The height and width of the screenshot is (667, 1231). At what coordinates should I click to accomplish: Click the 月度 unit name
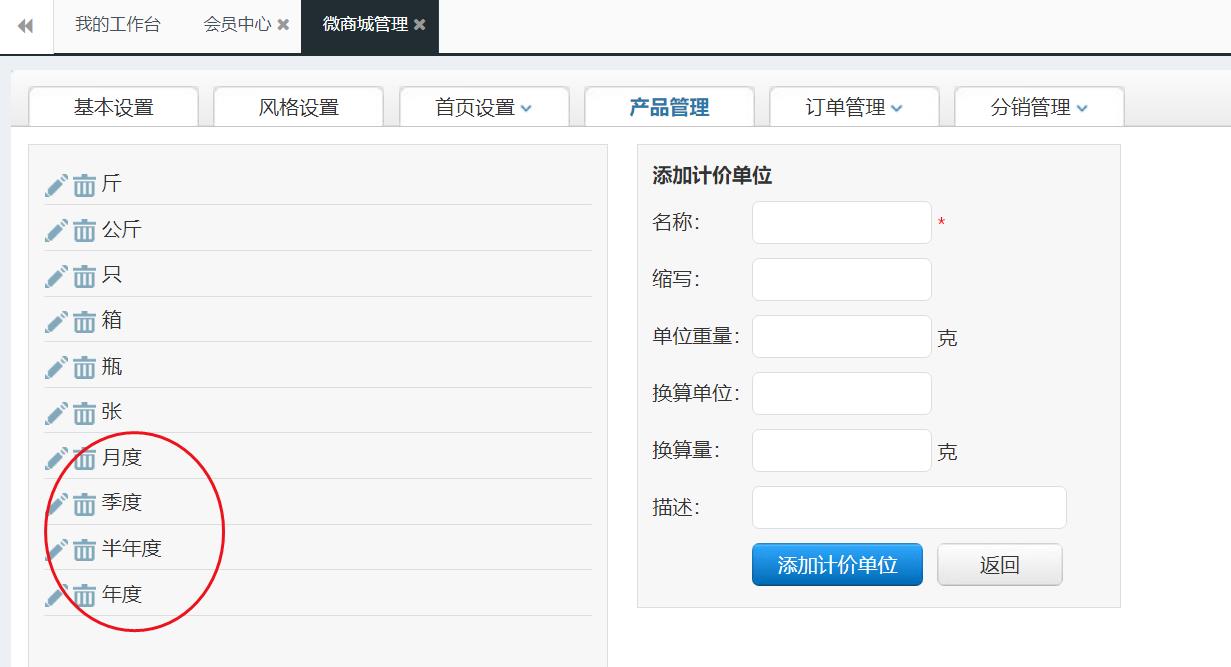(122, 458)
